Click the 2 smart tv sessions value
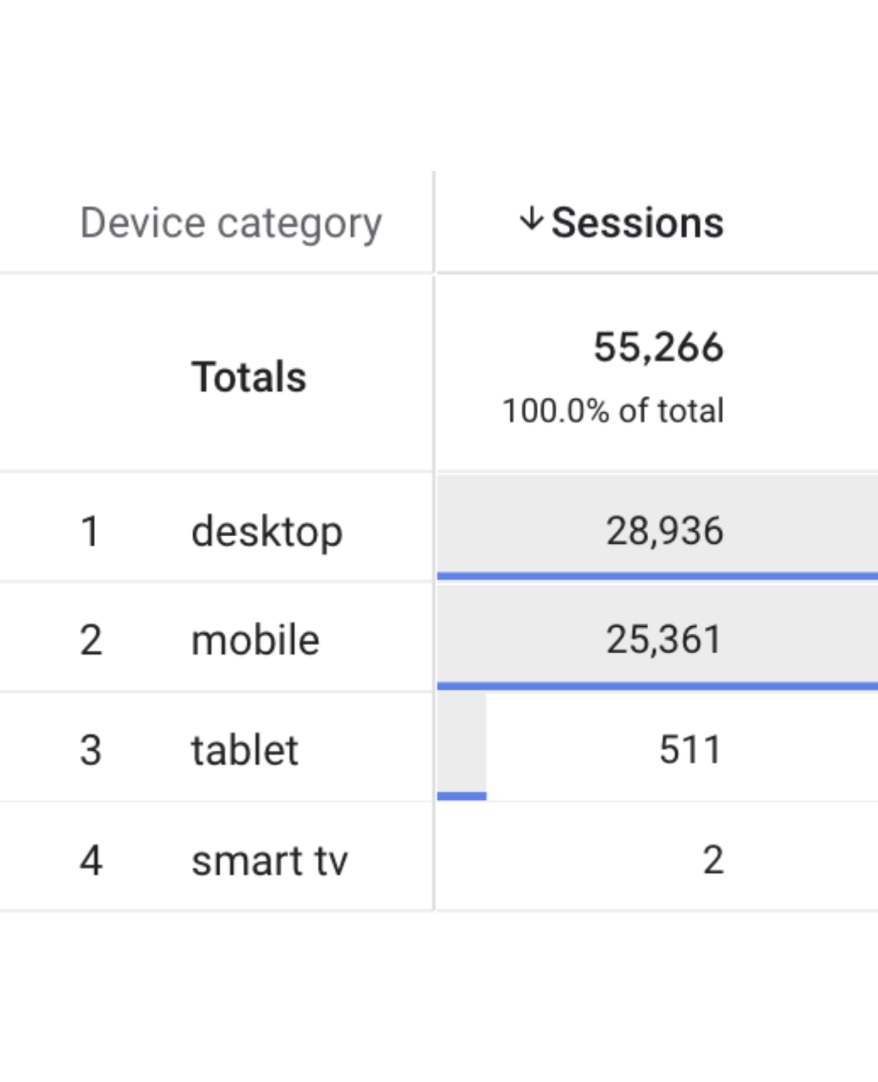This screenshot has height=1082, width=878. [x=714, y=859]
